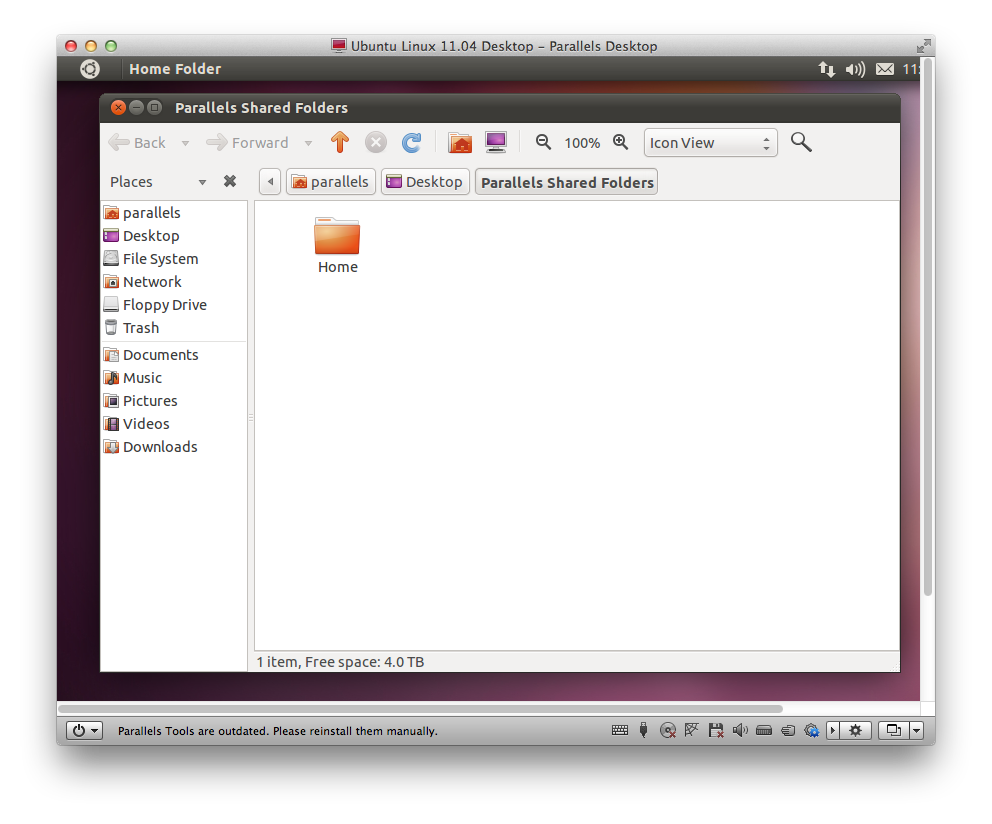Click the Parallels blue gear tools icon

tap(812, 730)
